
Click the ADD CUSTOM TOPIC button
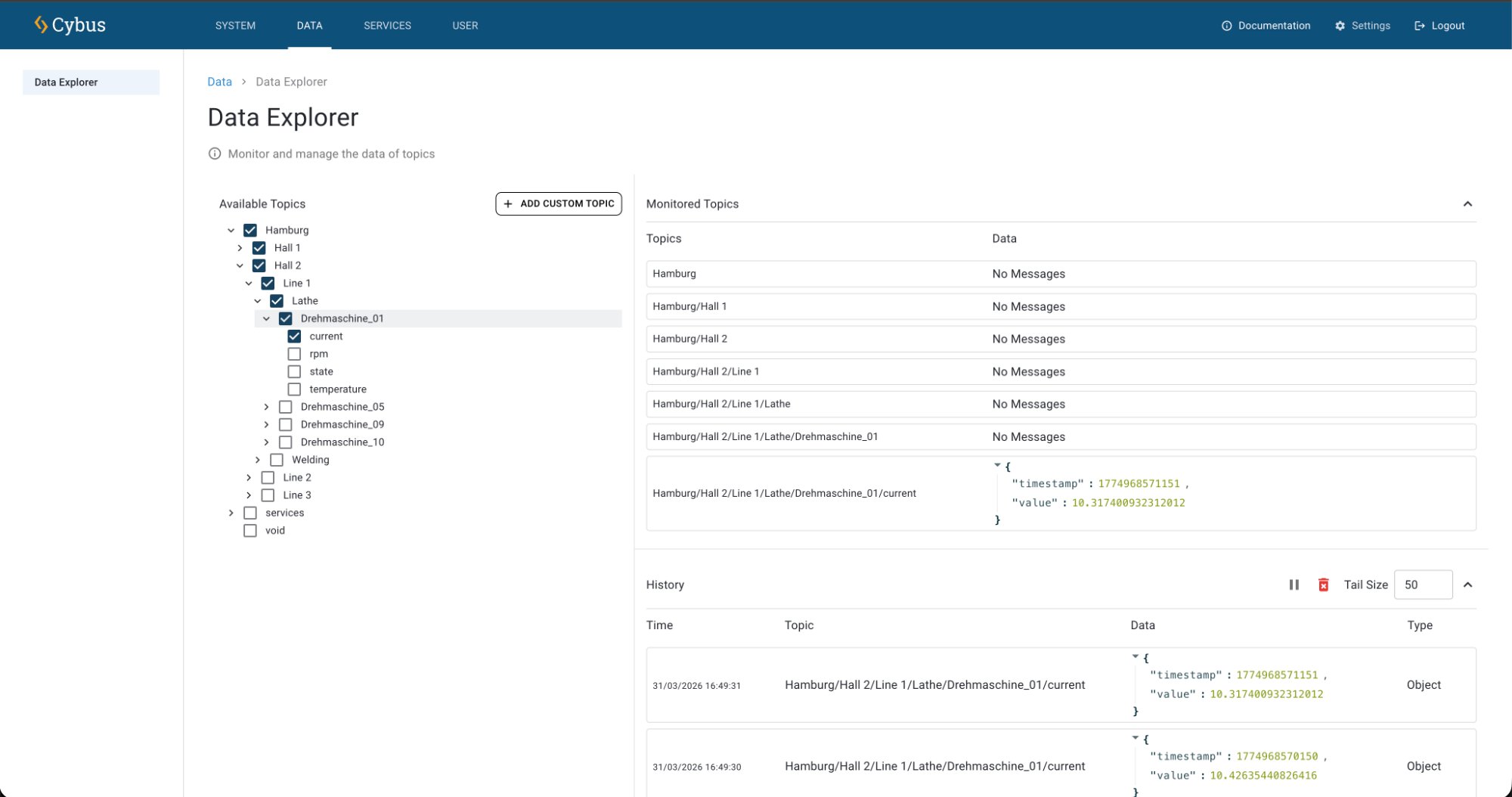(559, 203)
